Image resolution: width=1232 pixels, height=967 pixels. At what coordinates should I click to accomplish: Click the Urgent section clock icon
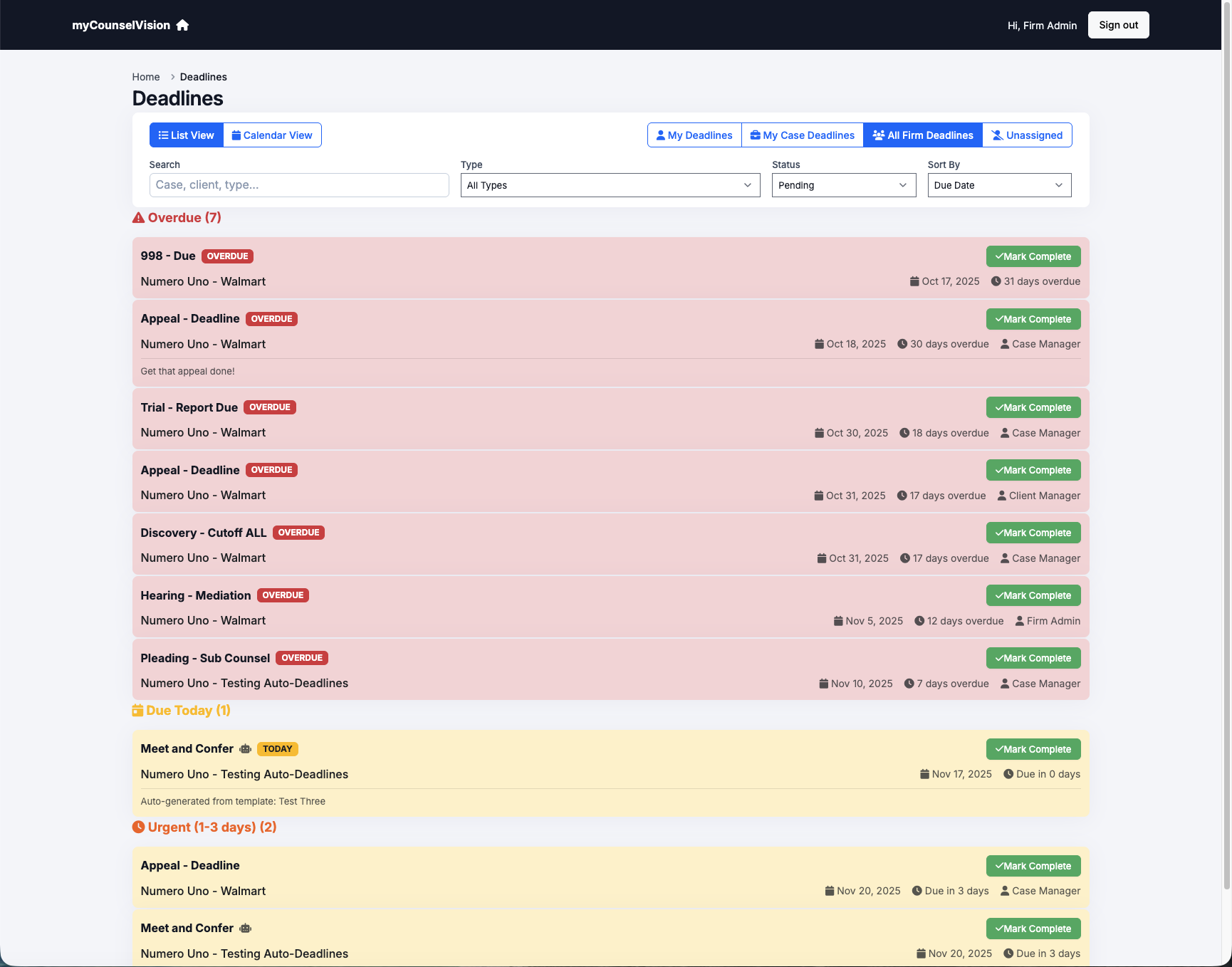(x=138, y=827)
